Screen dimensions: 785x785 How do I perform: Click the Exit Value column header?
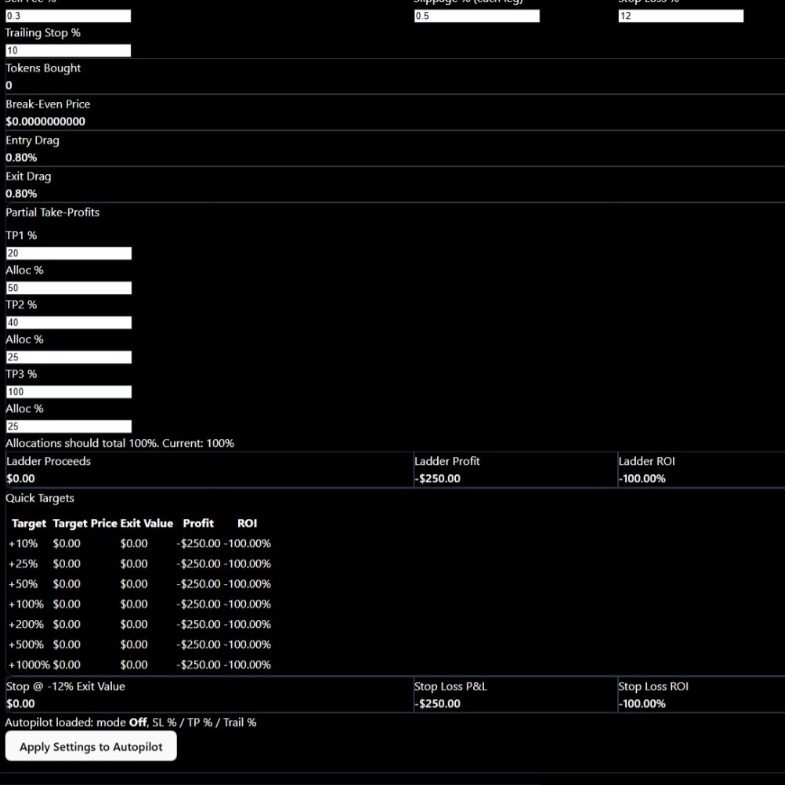coord(146,523)
